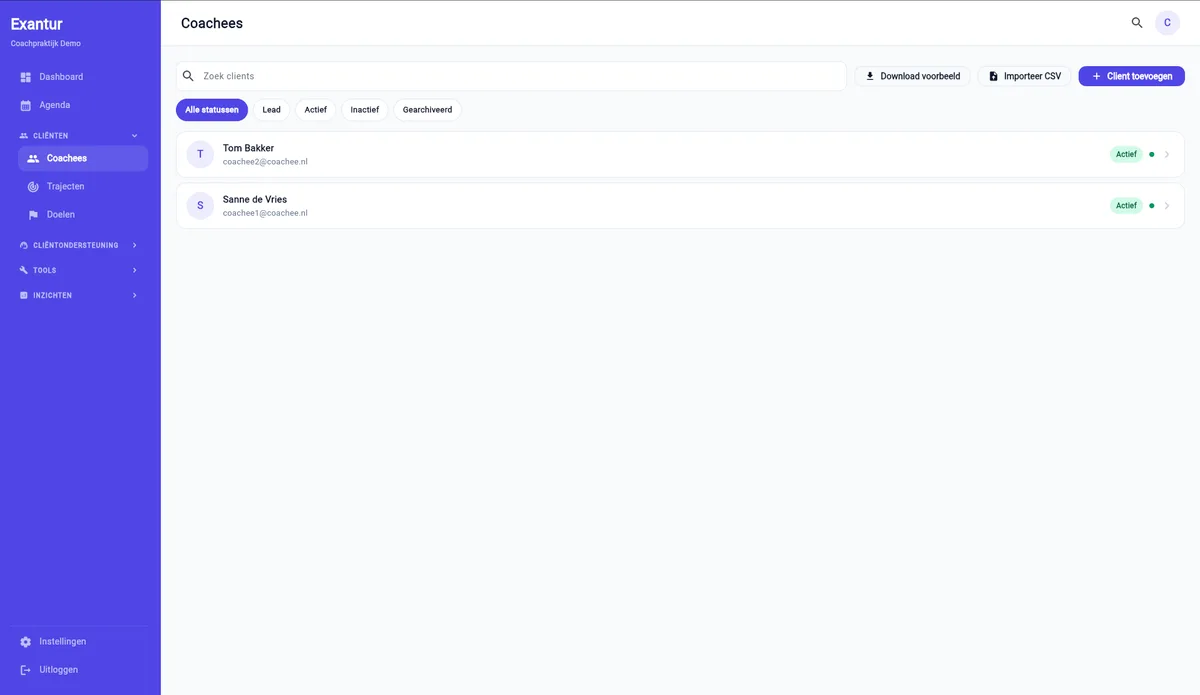The height and width of the screenshot is (695, 1200).
Task: Open the Agenda calendar icon
Action: click(26, 105)
